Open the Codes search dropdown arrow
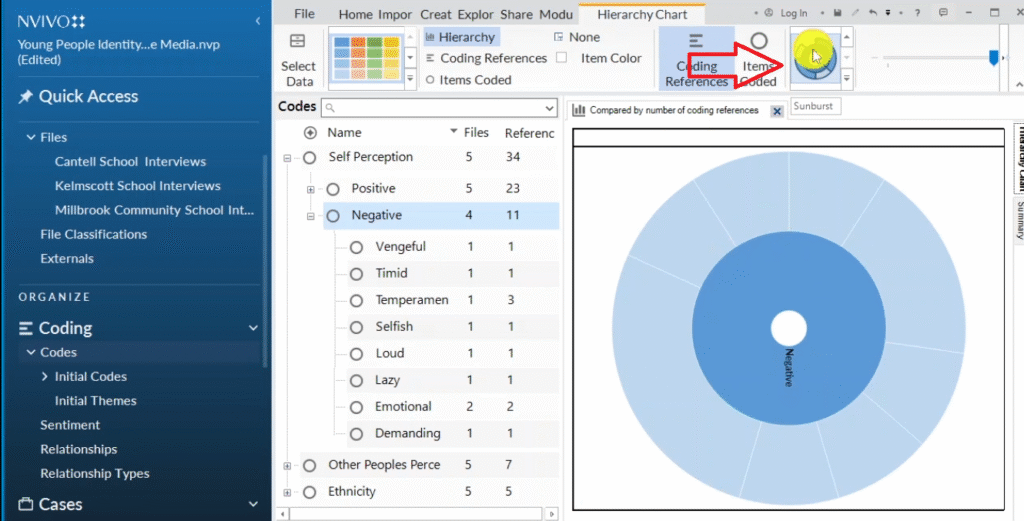Screen dimensions: 1024x521 [549, 108]
